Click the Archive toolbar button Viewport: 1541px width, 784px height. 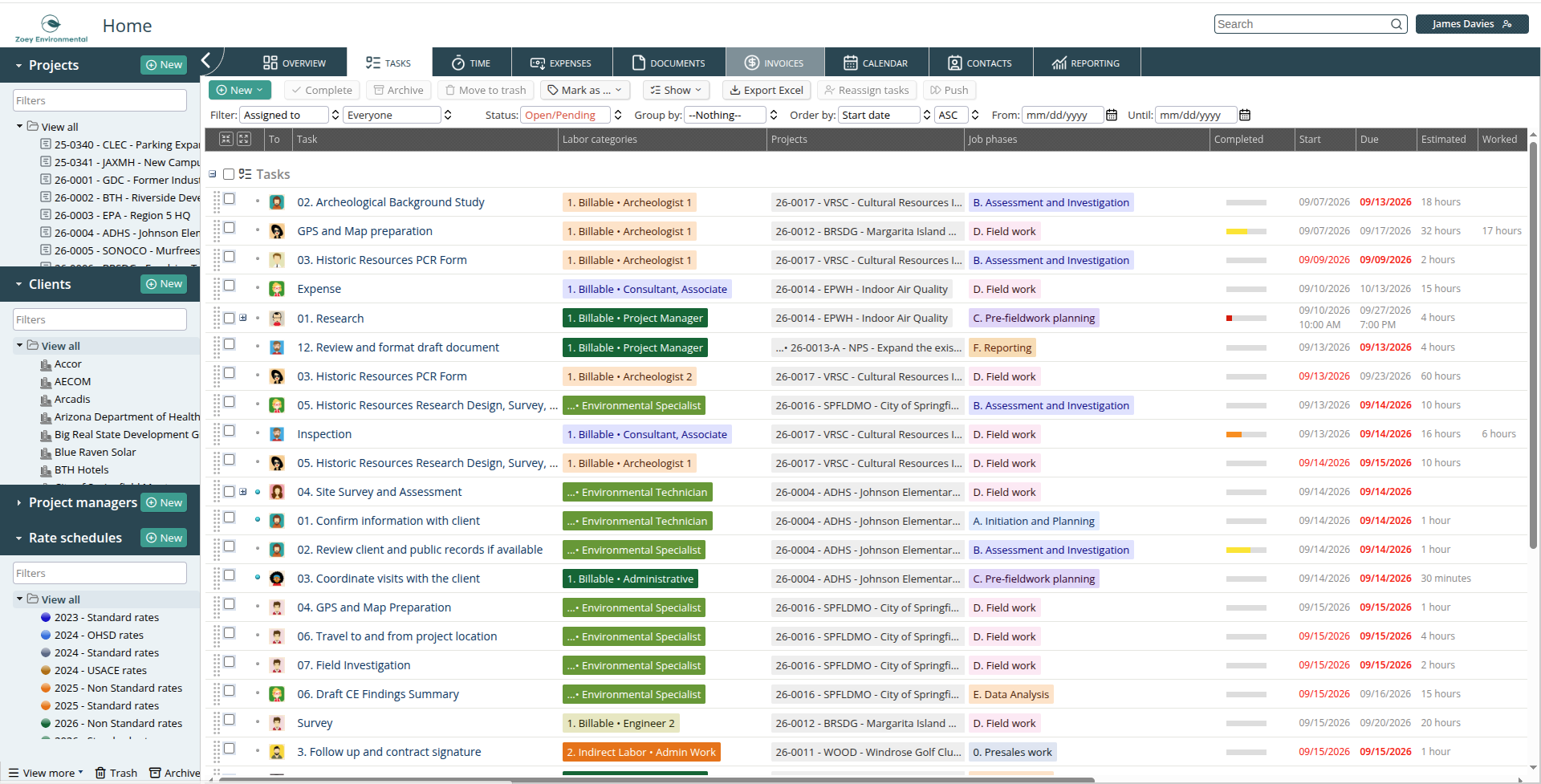coord(399,90)
